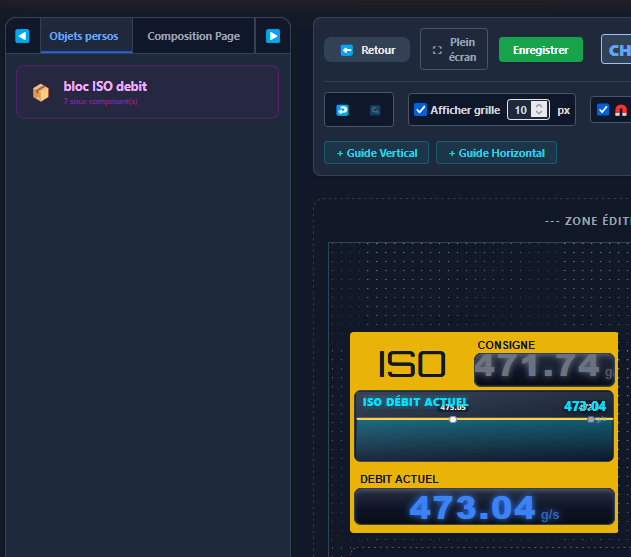Uncheck the Afficher grille checkbox
Viewport: 631px width, 557px height.
click(421, 109)
